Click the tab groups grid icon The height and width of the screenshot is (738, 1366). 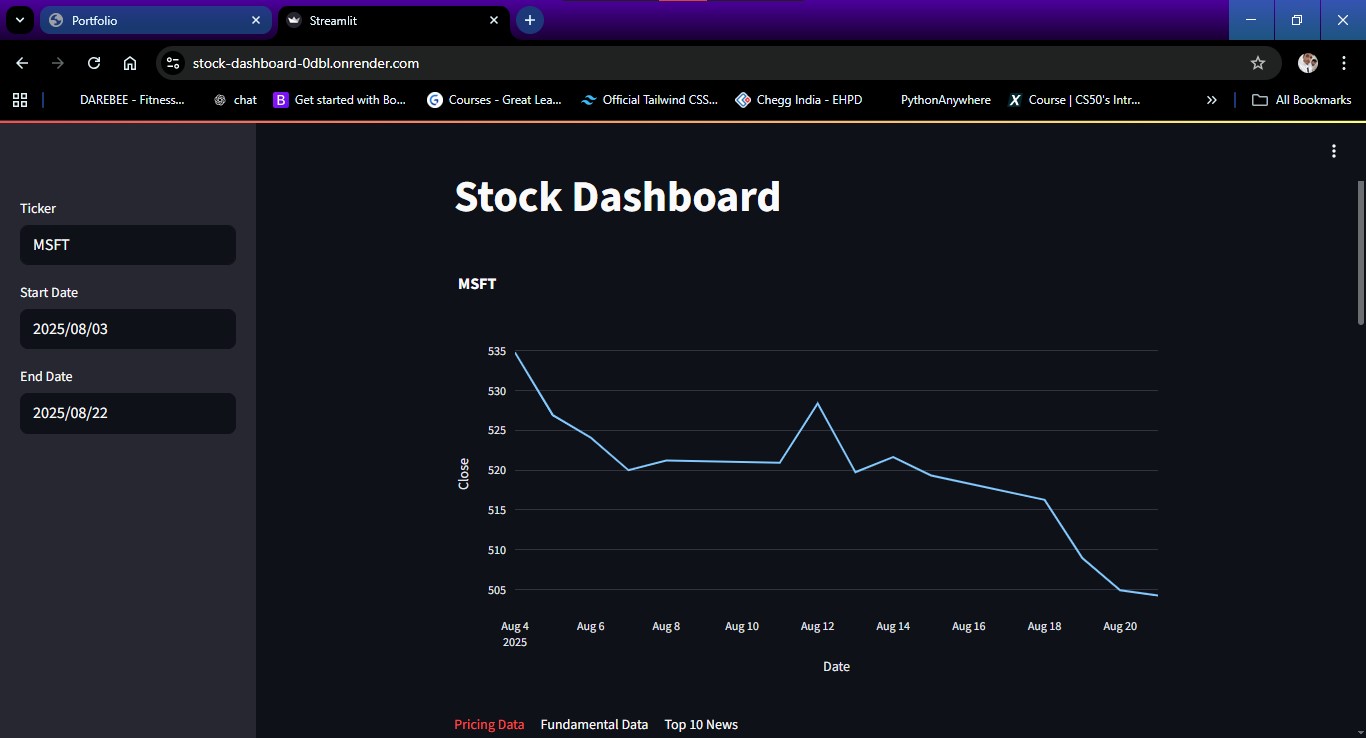pos(20,99)
